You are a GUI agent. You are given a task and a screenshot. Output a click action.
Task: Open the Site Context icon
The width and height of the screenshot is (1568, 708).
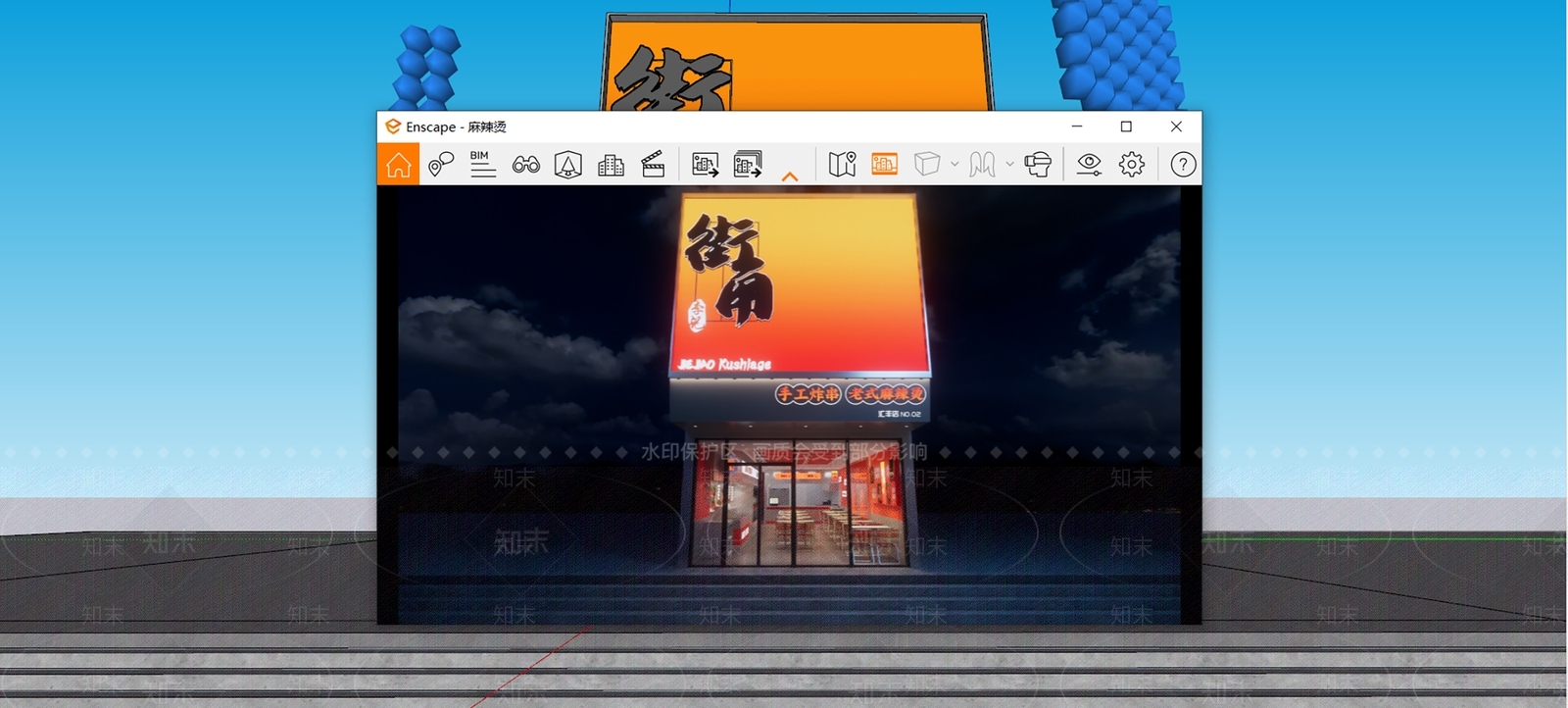tap(568, 165)
